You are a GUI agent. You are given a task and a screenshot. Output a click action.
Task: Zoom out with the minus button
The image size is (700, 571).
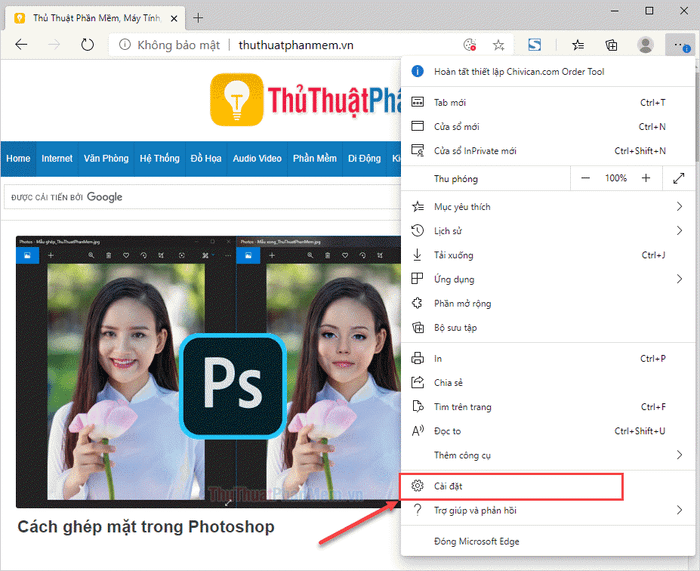coord(585,178)
